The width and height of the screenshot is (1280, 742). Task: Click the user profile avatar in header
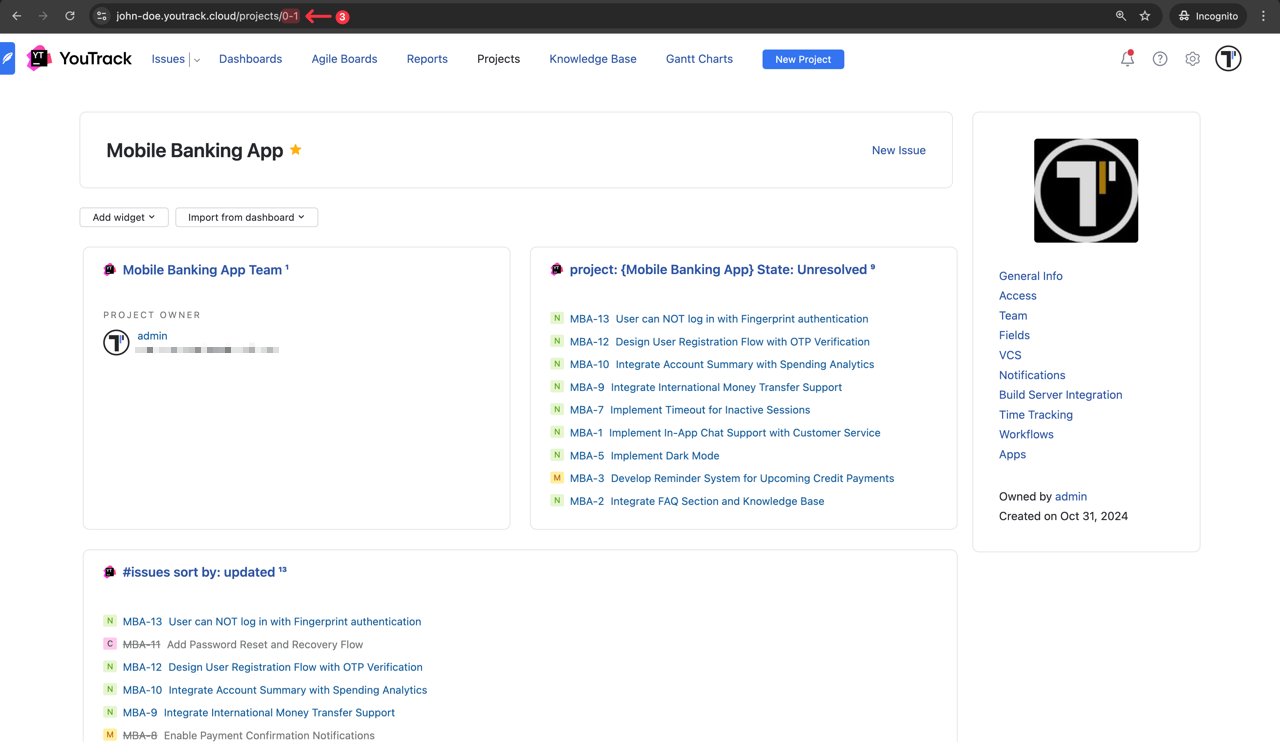(x=1228, y=59)
